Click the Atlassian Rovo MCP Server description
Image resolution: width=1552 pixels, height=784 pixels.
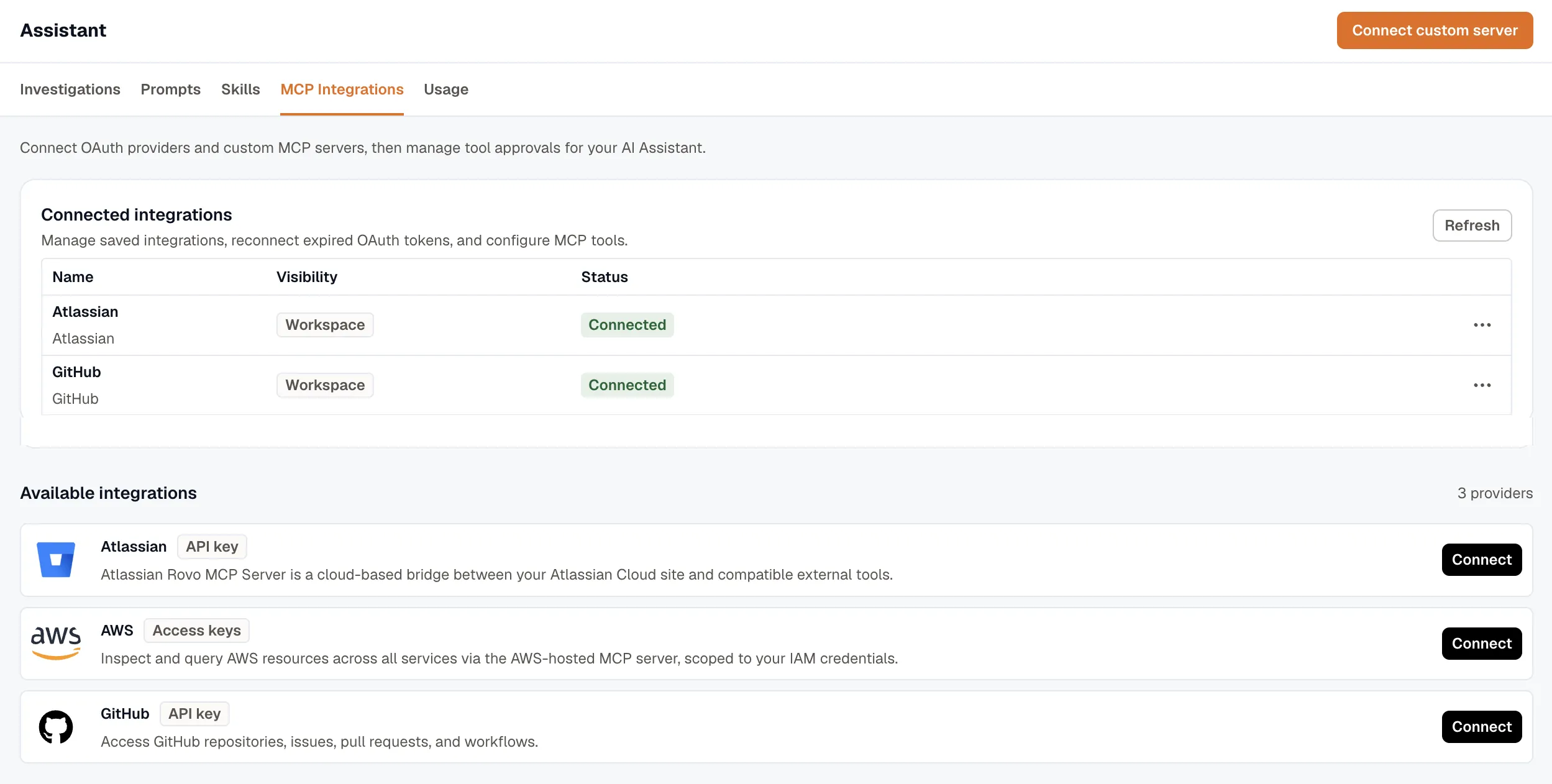tap(496, 575)
